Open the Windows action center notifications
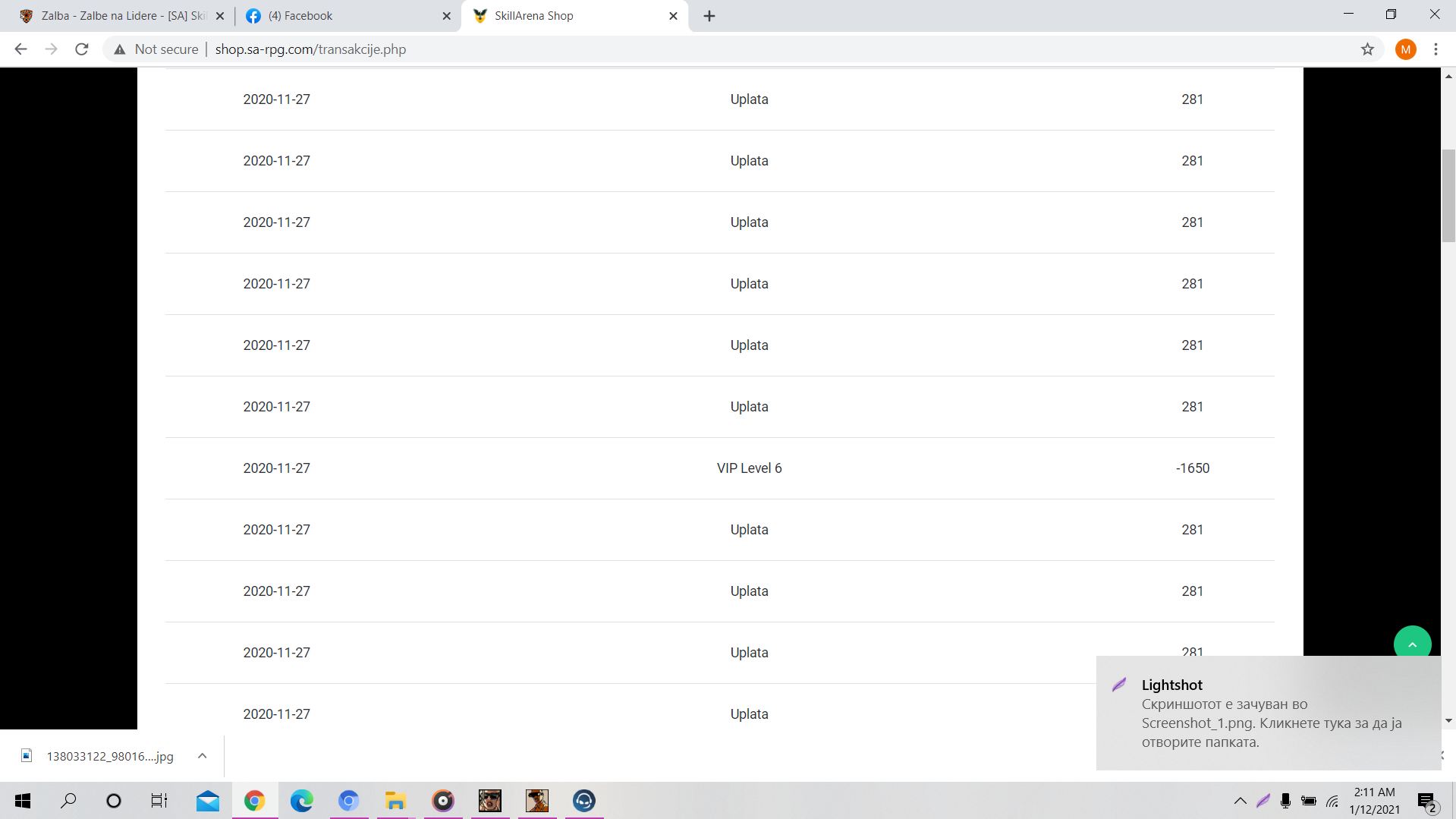1456x819 pixels. point(1427,801)
